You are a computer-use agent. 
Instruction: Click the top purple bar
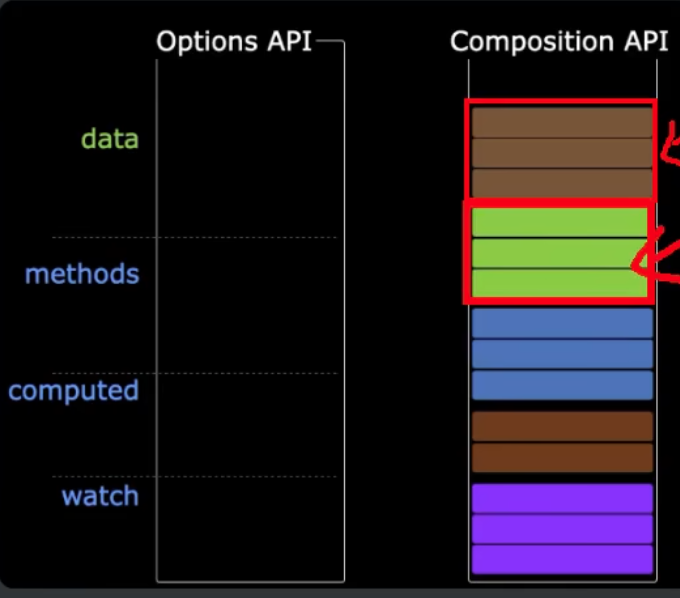(562, 499)
